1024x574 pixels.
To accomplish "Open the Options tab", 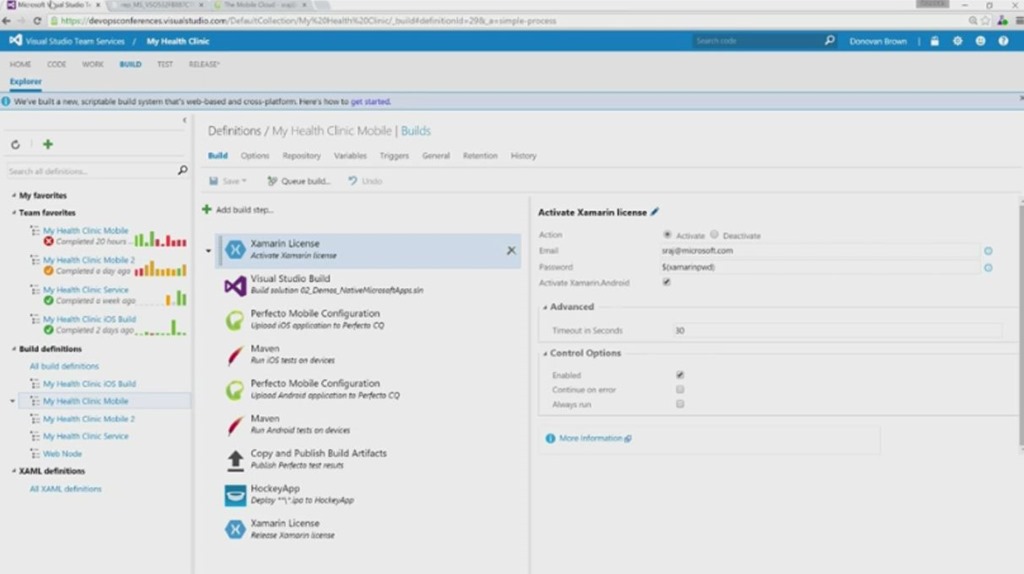I will pos(255,155).
